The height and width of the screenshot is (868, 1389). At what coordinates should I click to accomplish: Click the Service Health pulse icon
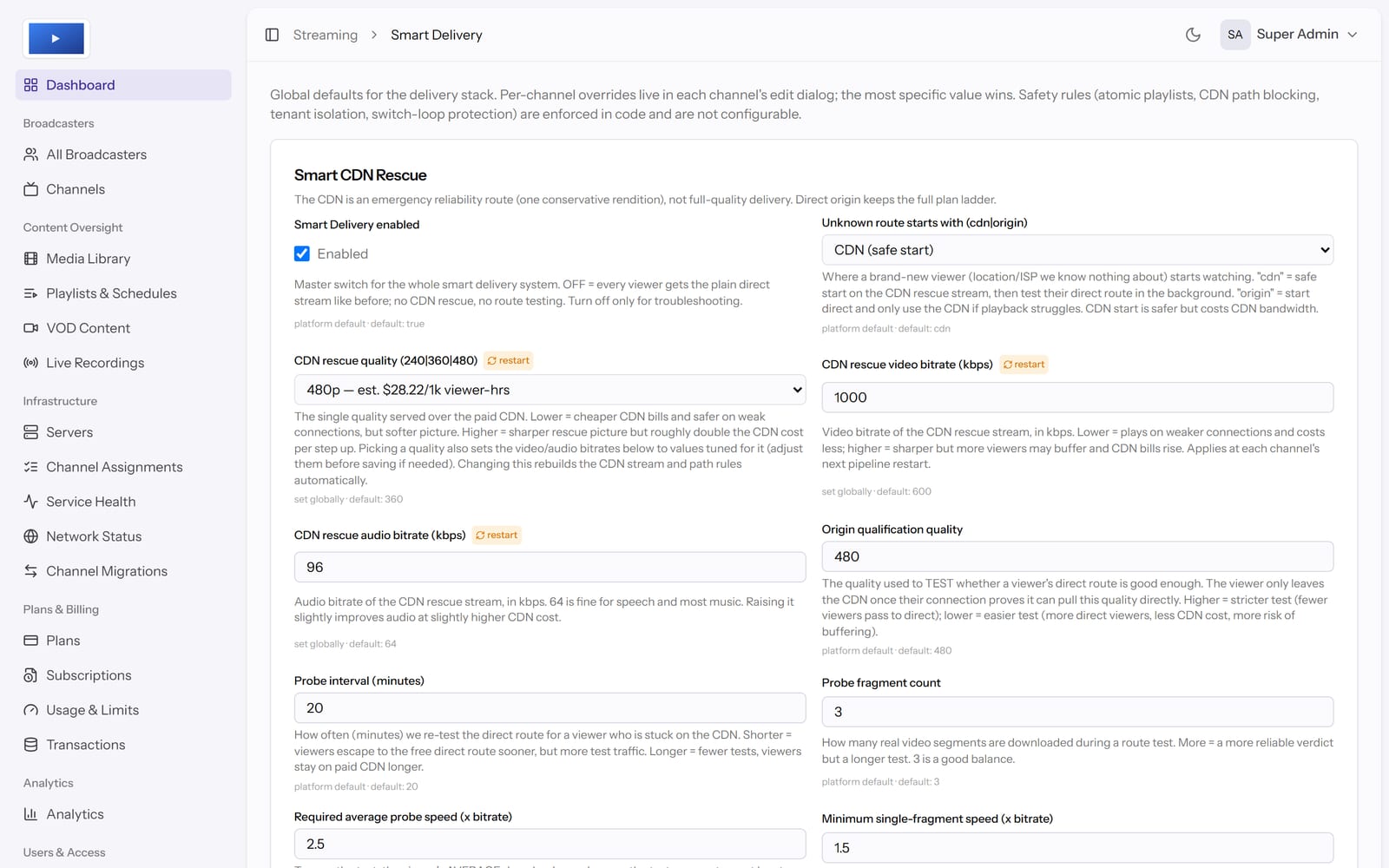(x=31, y=502)
